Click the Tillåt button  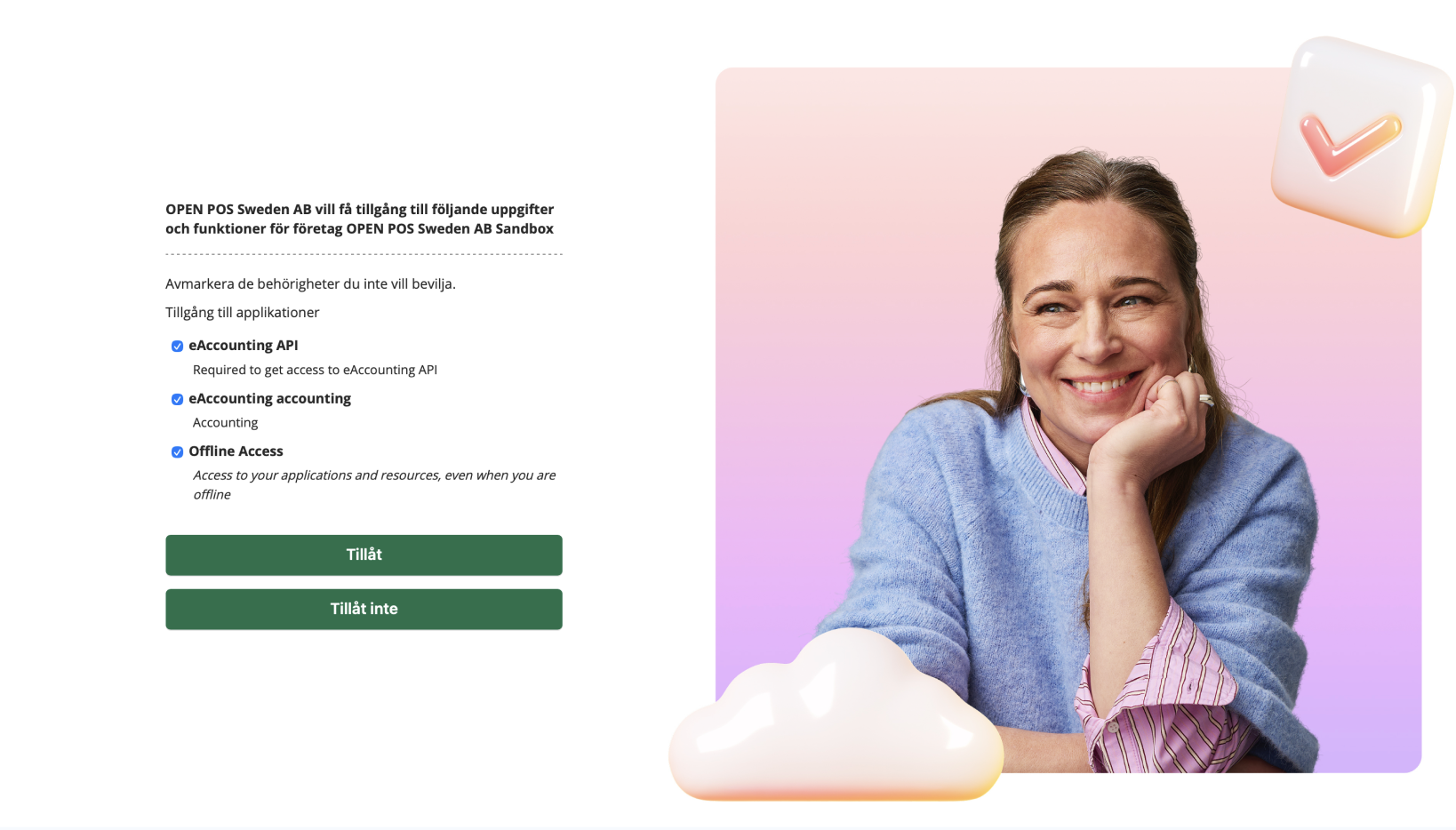point(364,555)
